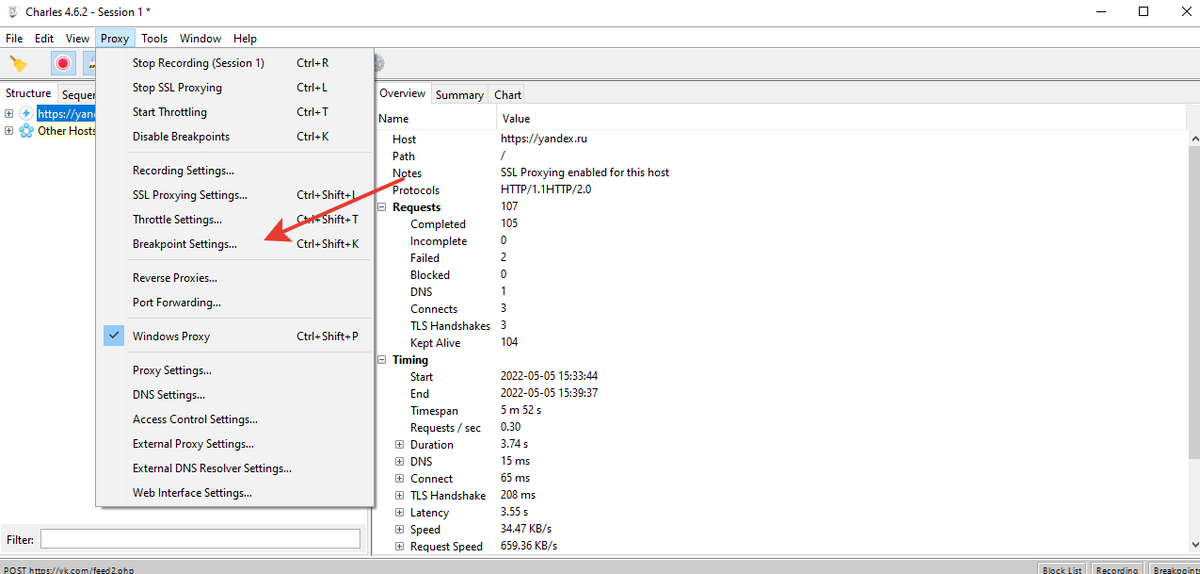Expand the Duration row
The image size is (1200, 574).
click(399, 445)
